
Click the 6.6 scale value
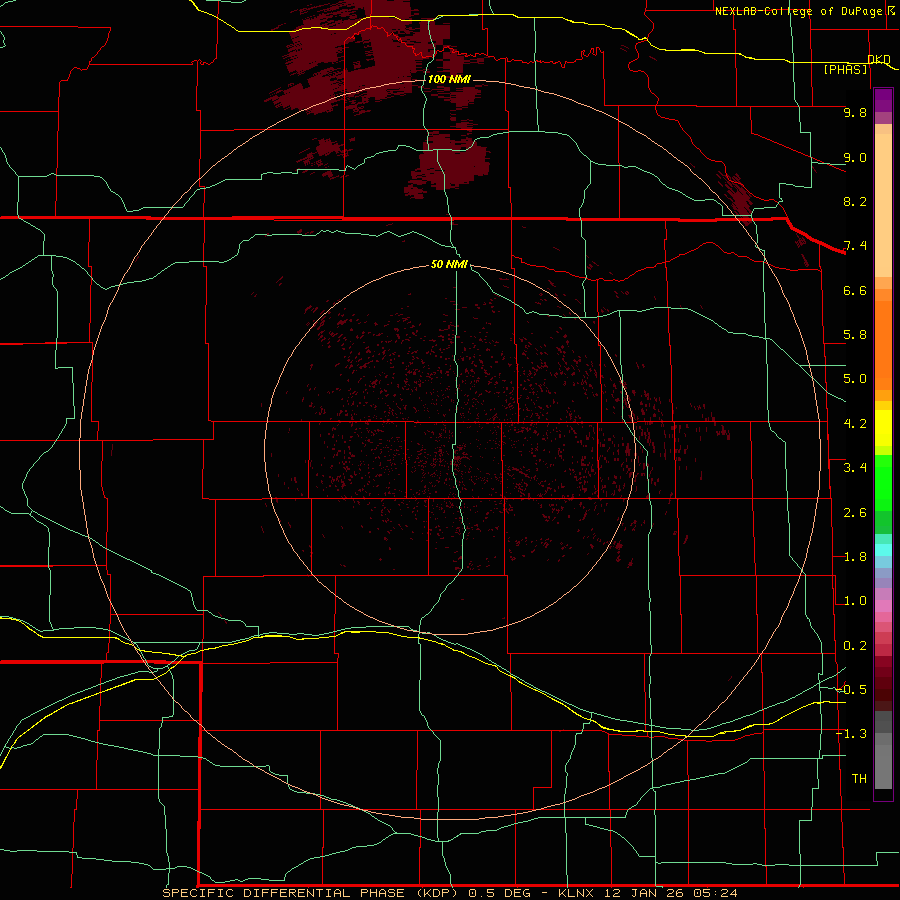click(x=855, y=290)
